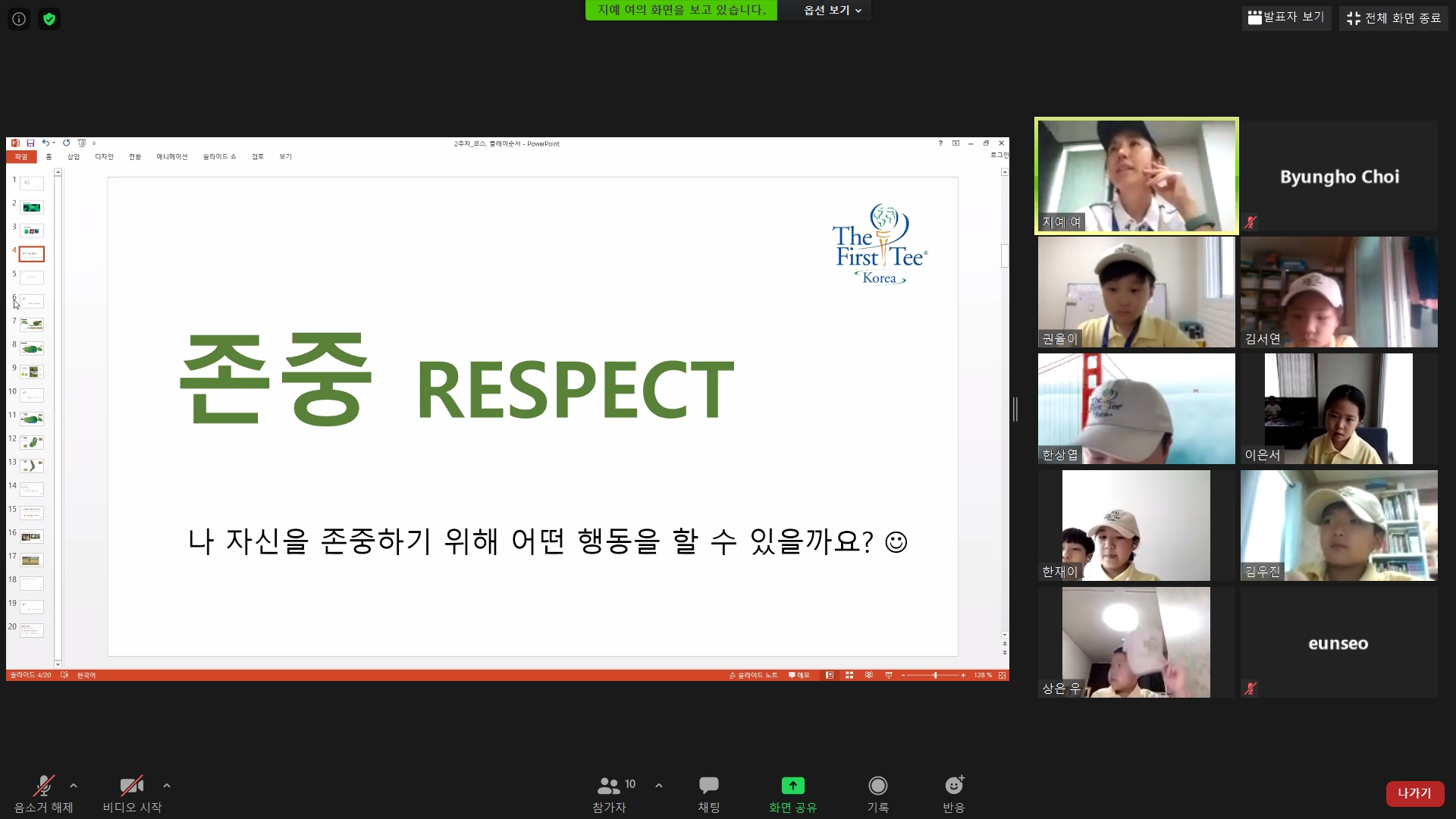
Task: Open the Chat icon
Action: point(708,786)
